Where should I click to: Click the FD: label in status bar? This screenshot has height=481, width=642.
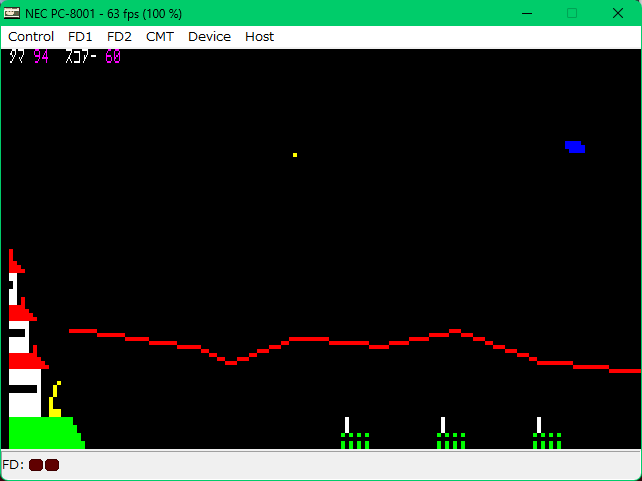(x=13, y=465)
